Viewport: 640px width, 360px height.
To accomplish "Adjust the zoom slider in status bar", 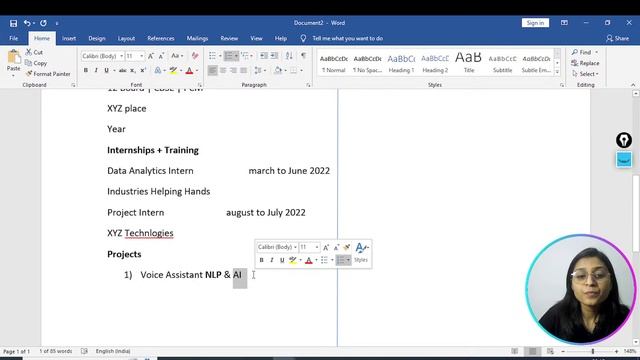I will click(x=593, y=351).
